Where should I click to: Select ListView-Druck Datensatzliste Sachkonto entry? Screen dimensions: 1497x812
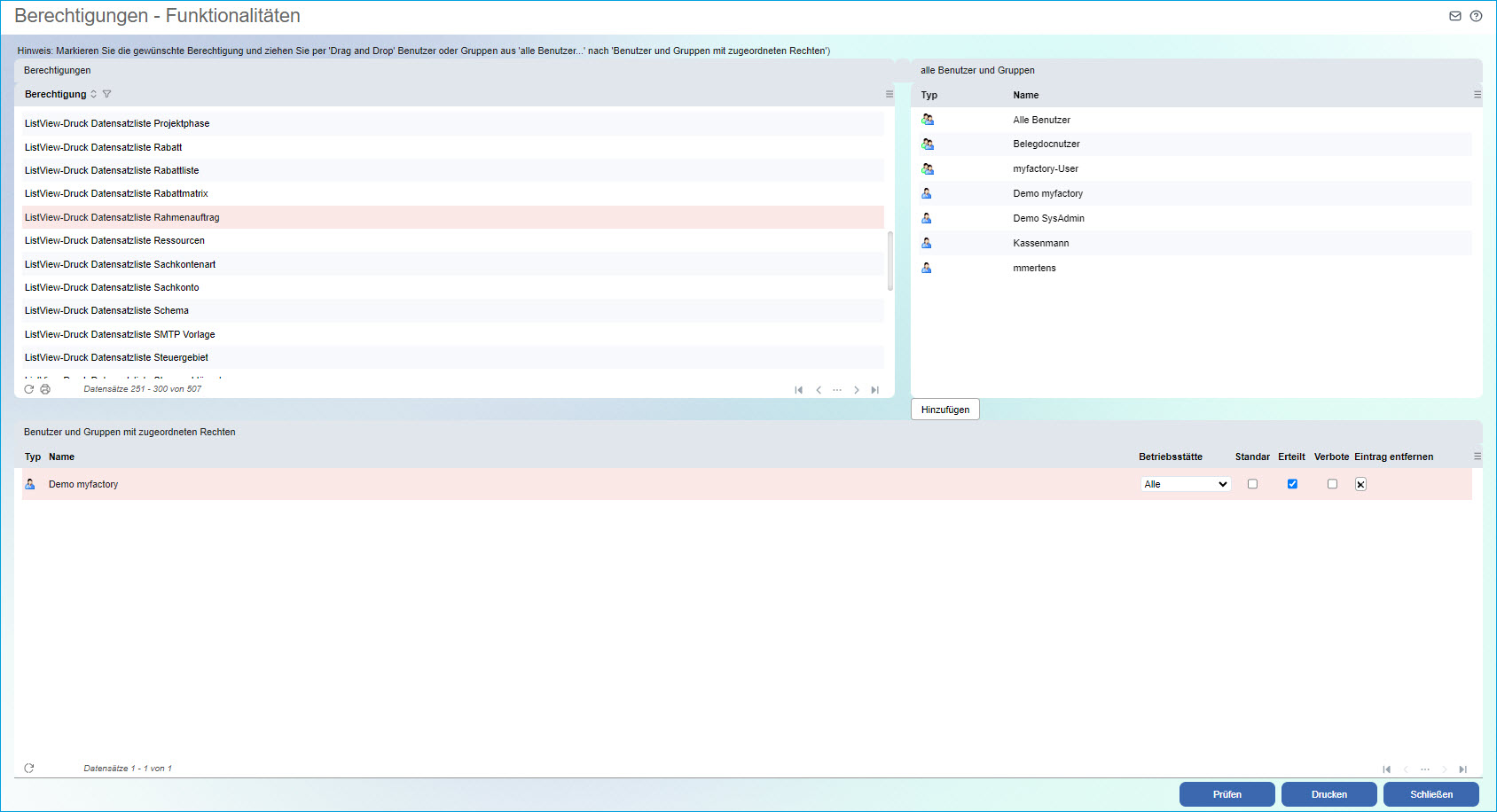[112, 287]
